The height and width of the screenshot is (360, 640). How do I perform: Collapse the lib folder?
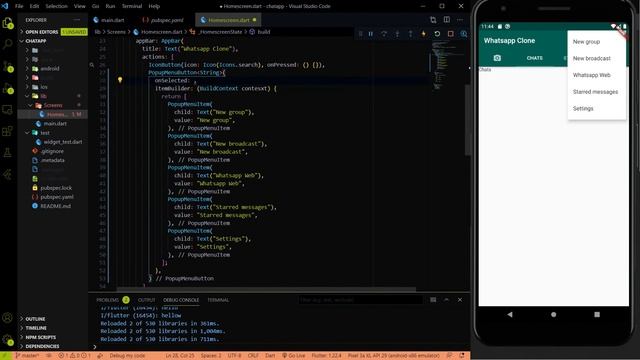tap(43, 96)
